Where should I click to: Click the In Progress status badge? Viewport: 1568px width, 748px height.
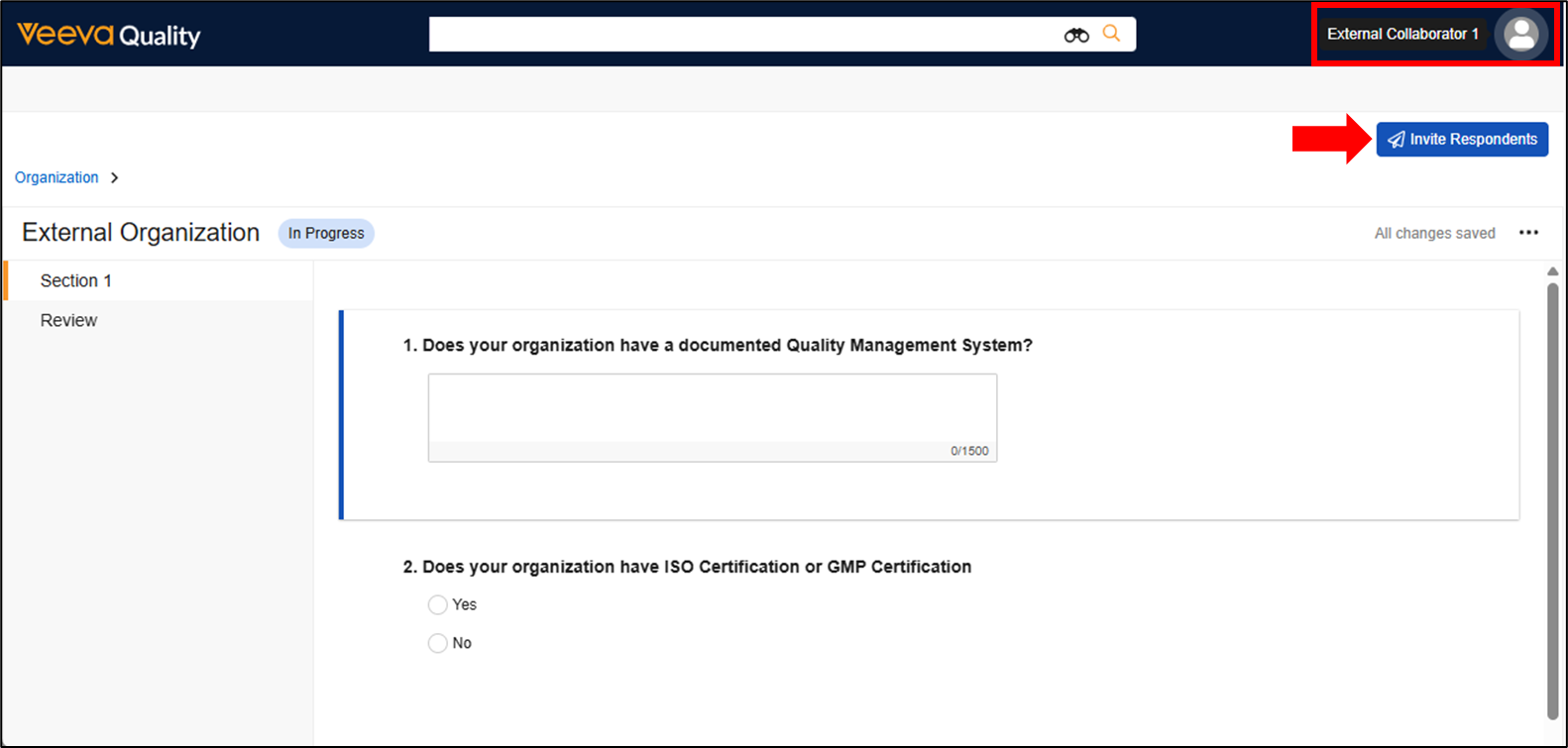(326, 234)
